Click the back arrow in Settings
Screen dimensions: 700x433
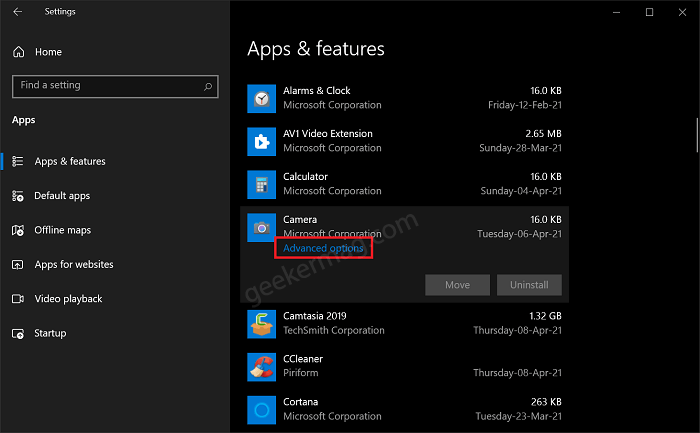[x=17, y=12]
